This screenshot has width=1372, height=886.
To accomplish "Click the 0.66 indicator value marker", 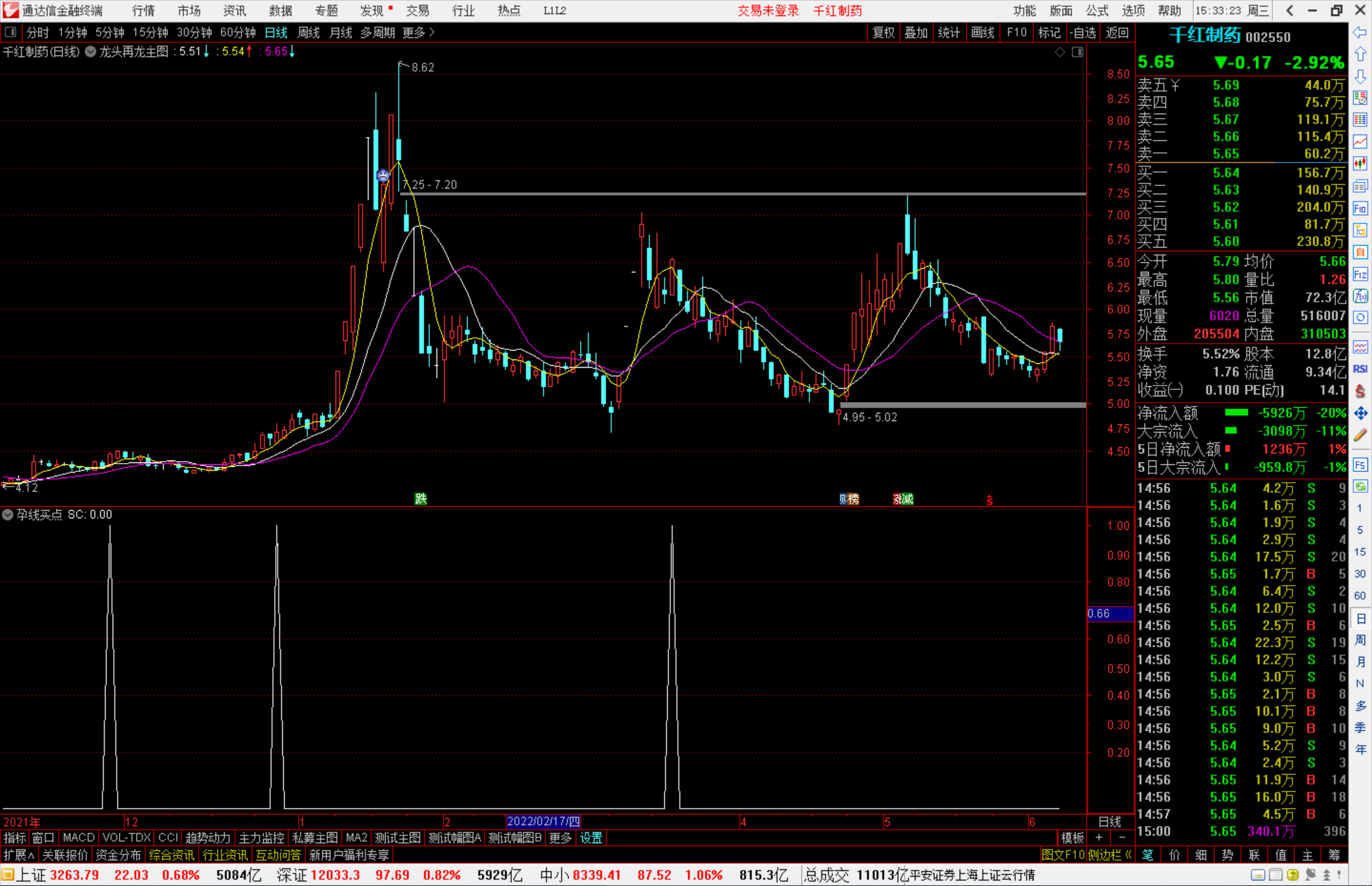I will tap(1110, 614).
